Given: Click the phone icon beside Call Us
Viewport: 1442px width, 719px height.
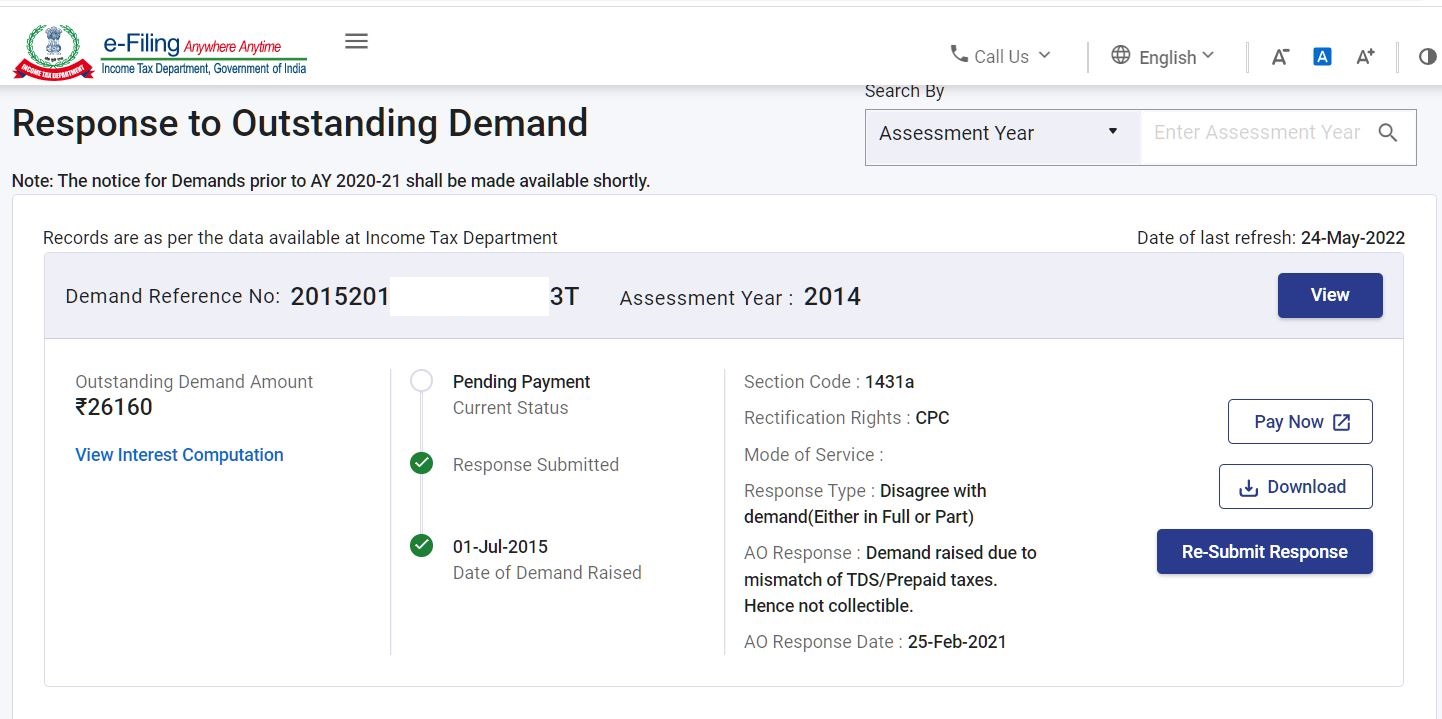Looking at the screenshot, I should tap(958, 54).
